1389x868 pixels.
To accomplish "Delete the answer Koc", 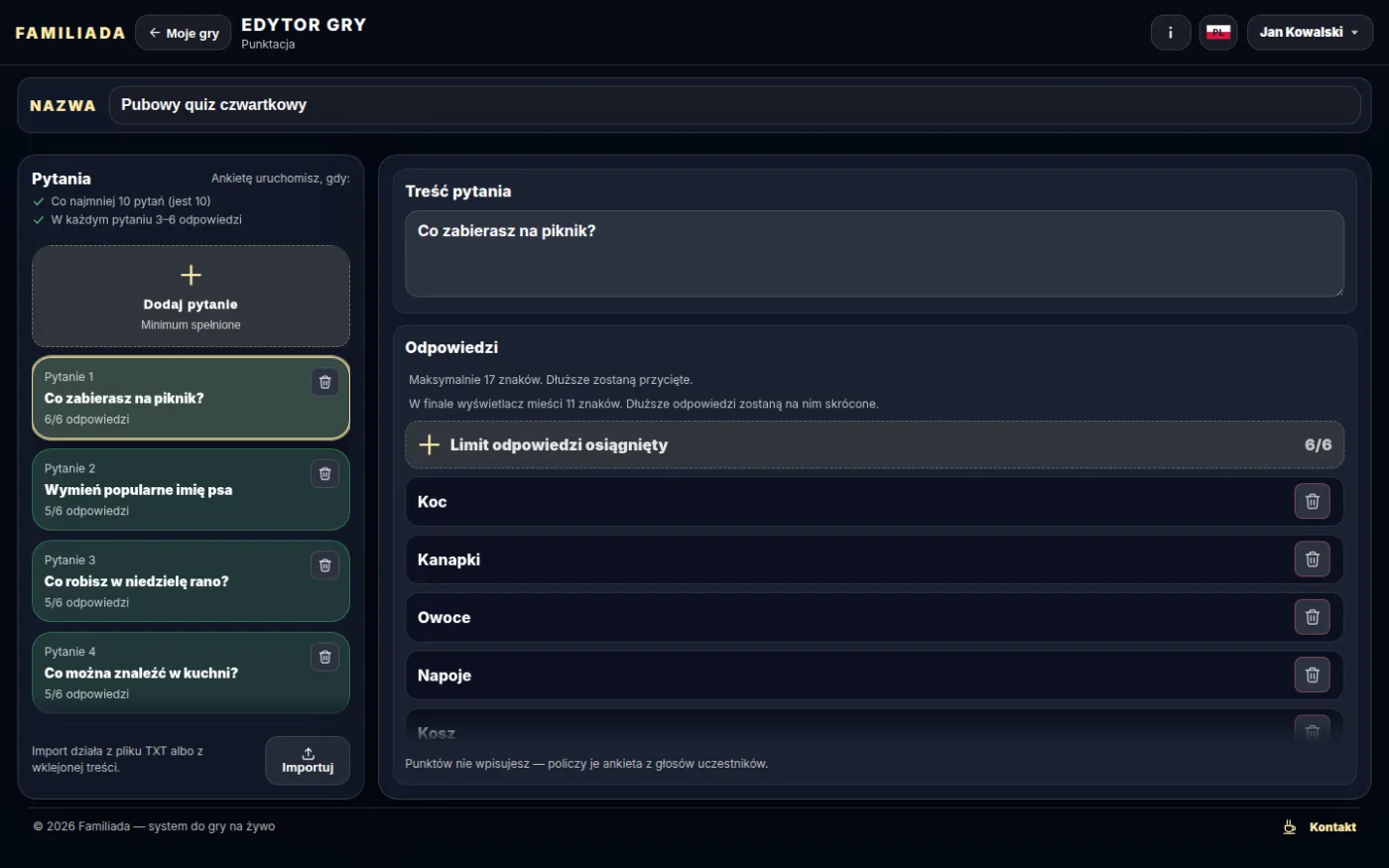I will point(1312,502).
